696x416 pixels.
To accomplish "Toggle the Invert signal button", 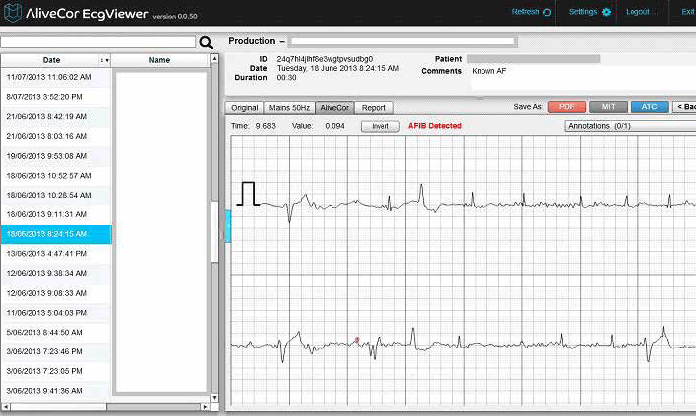I will [380, 127].
